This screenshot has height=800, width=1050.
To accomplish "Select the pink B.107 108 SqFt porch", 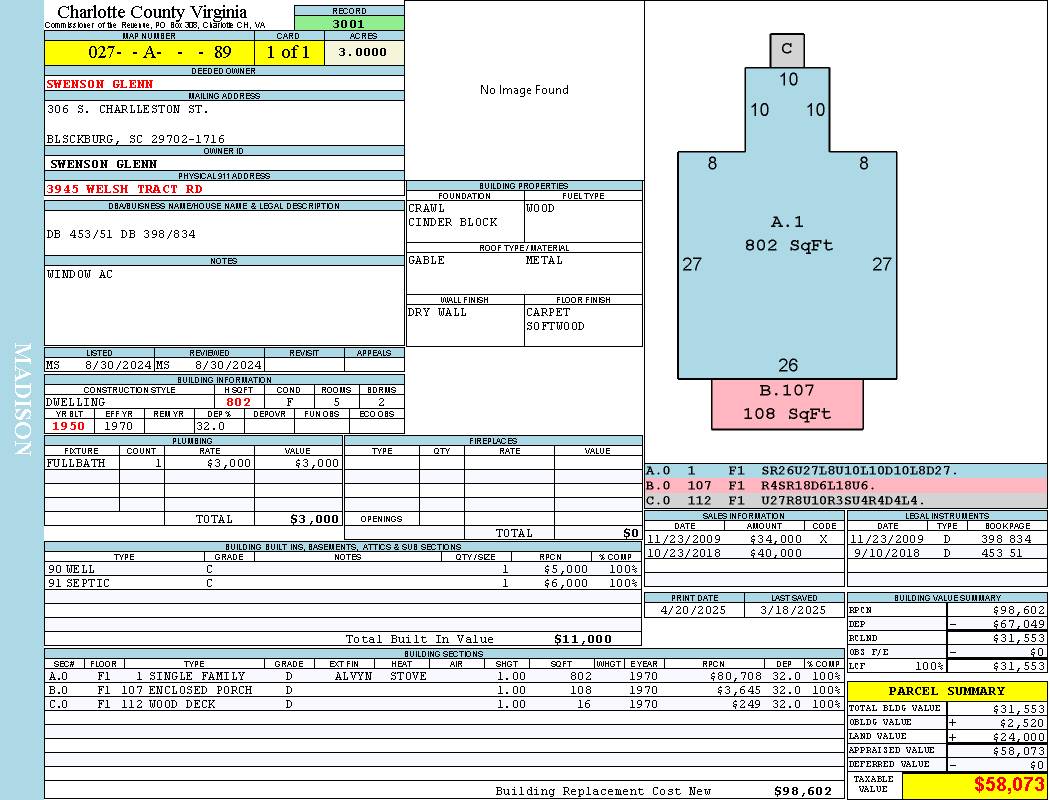I will 787,402.
